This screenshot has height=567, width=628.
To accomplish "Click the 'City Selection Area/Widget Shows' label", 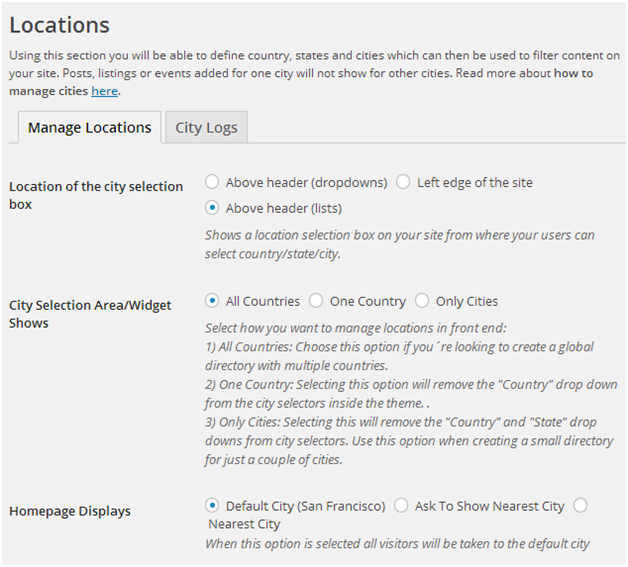I will [90, 314].
